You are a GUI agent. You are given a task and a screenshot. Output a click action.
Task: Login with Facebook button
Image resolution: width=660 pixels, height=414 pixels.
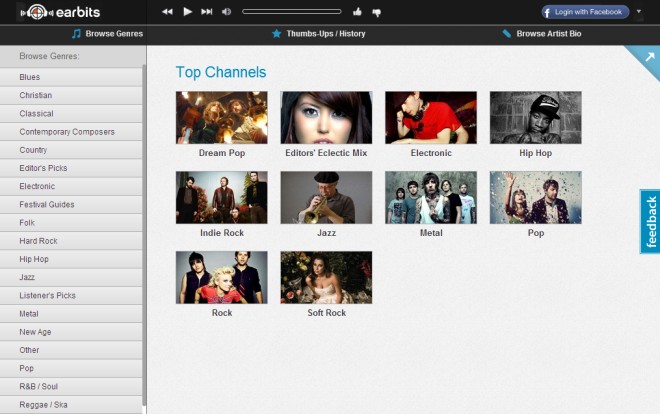point(585,12)
